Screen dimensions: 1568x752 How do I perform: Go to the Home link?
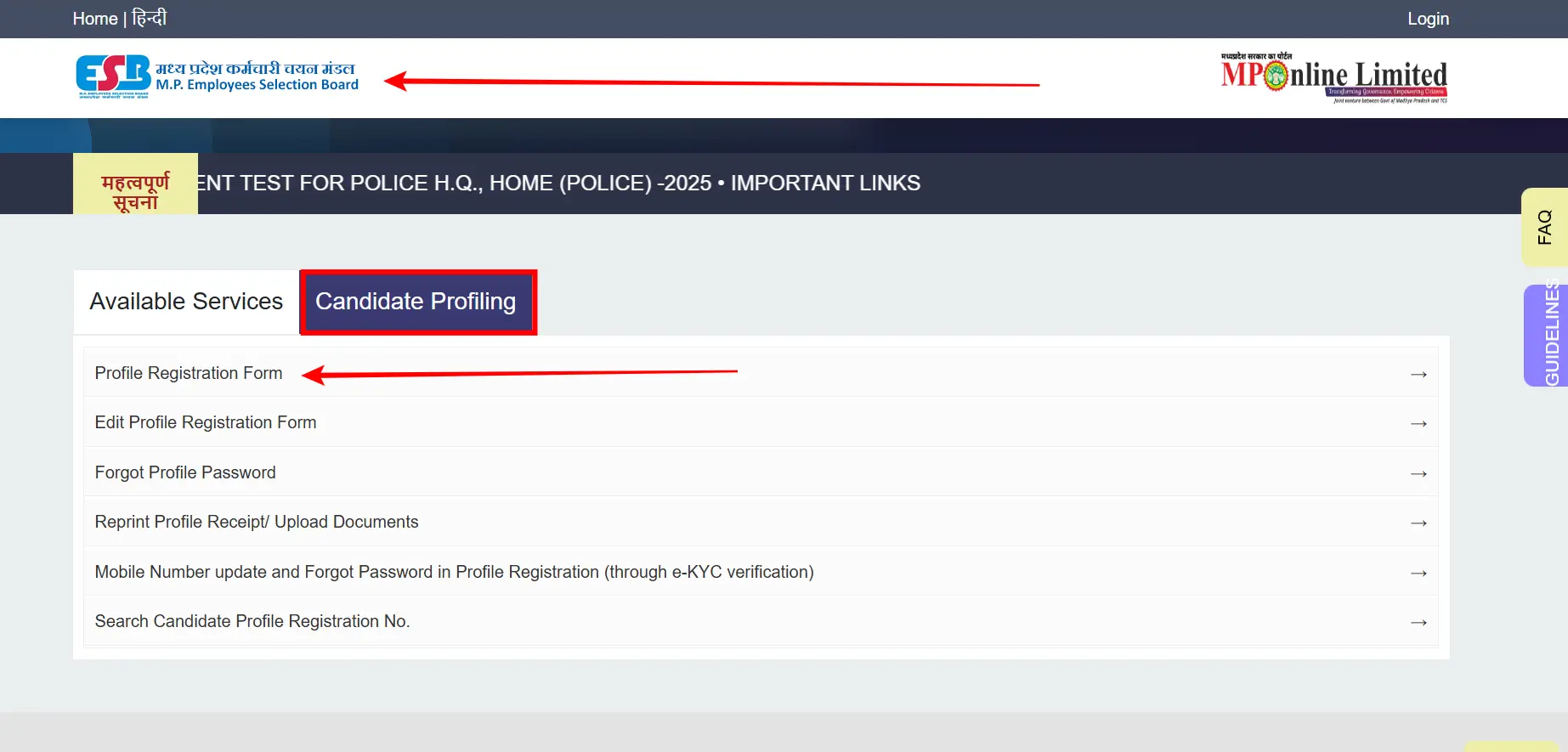click(x=94, y=19)
